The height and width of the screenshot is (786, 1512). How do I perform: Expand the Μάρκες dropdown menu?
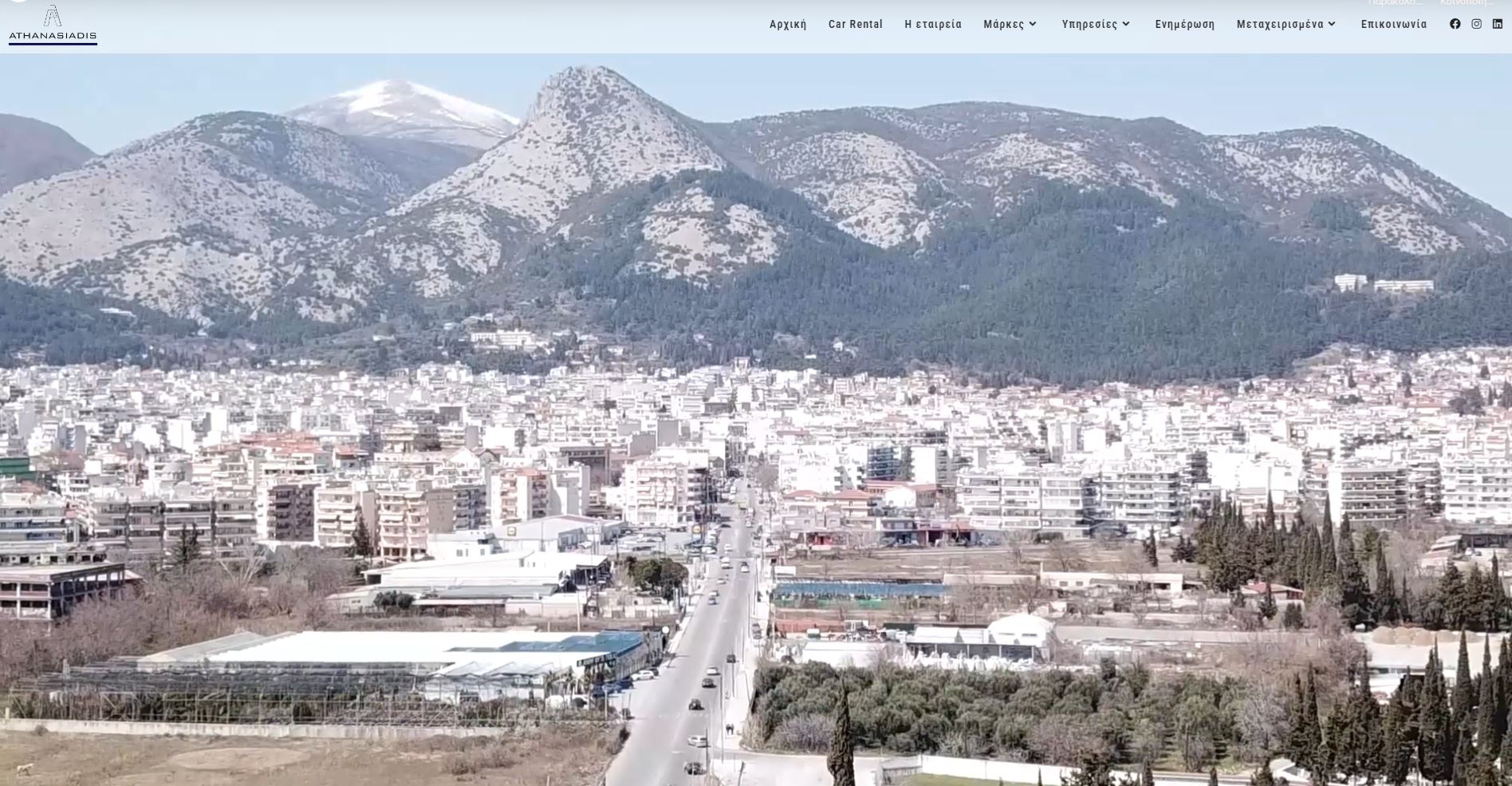point(1010,24)
